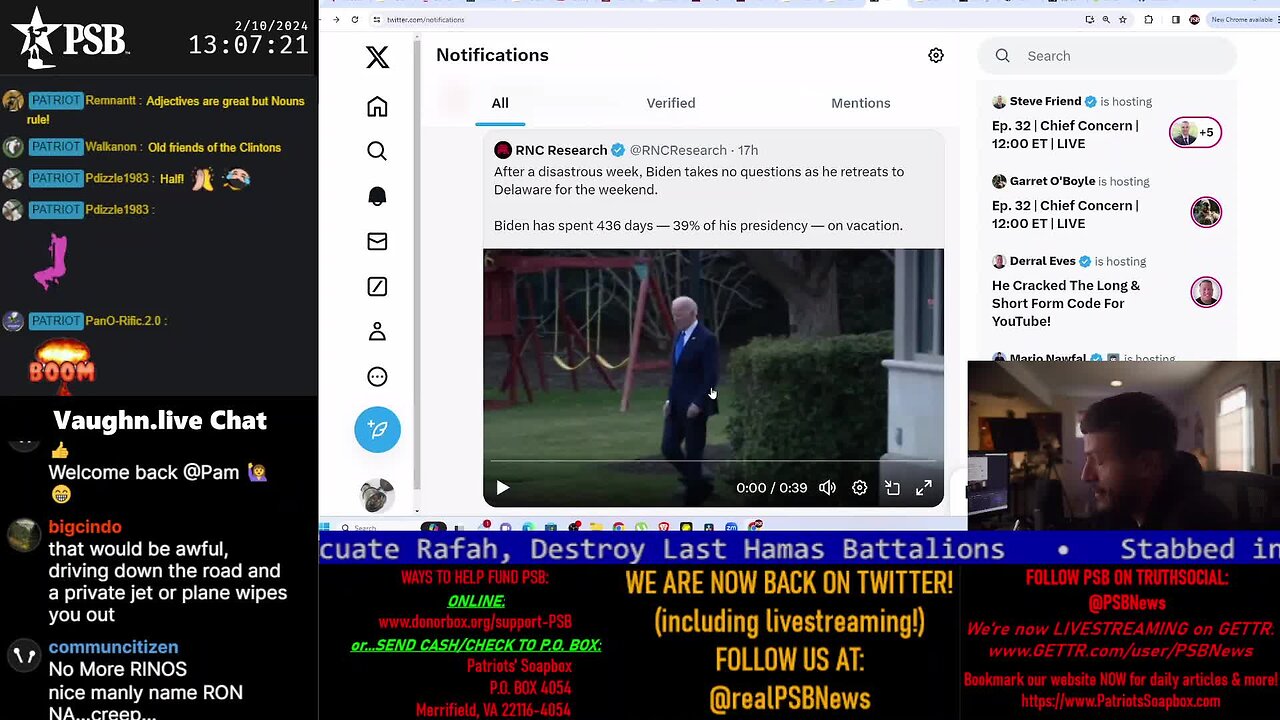
Task: Open Notifications settings gear
Action: pos(936,55)
